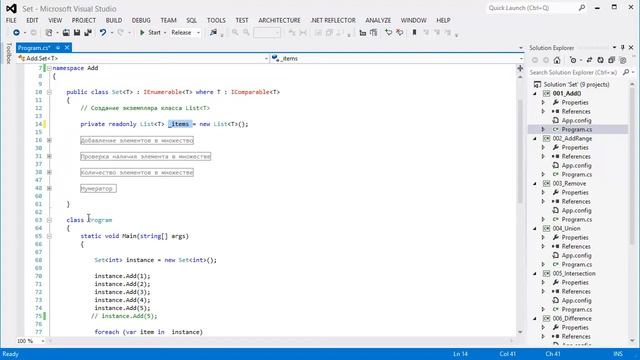Expand collapsed Нумератор region on line 48
Viewport: 640px width, 360px height.
click(x=49, y=189)
